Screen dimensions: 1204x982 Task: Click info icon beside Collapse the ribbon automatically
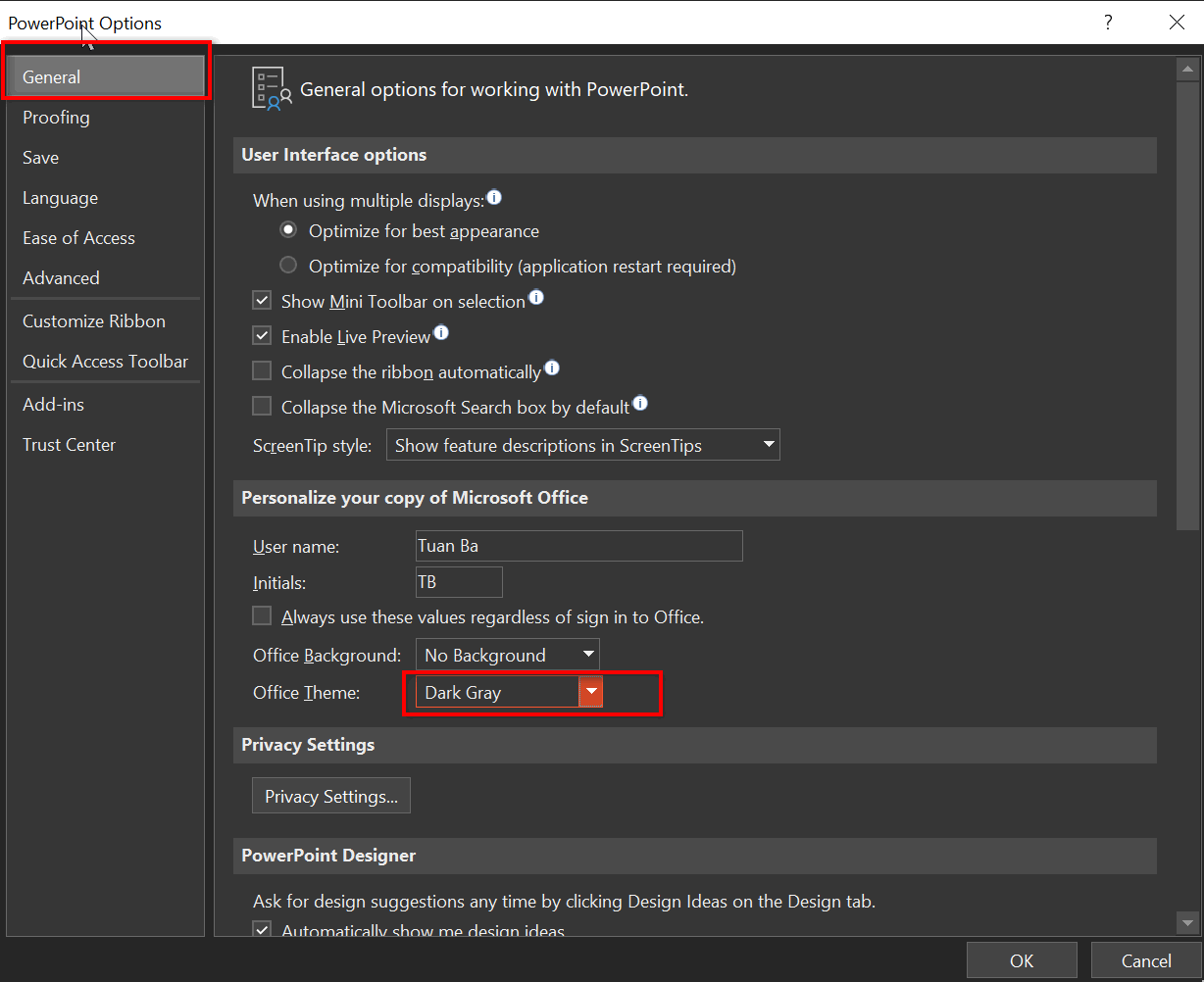pyautogui.click(x=552, y=368)
